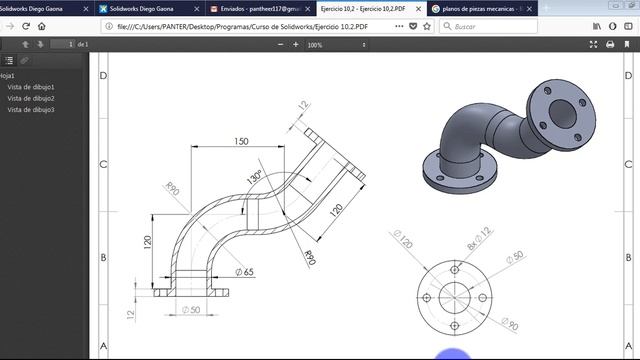Close Ejercicio 10,2 PDF tab

(418, 9)
